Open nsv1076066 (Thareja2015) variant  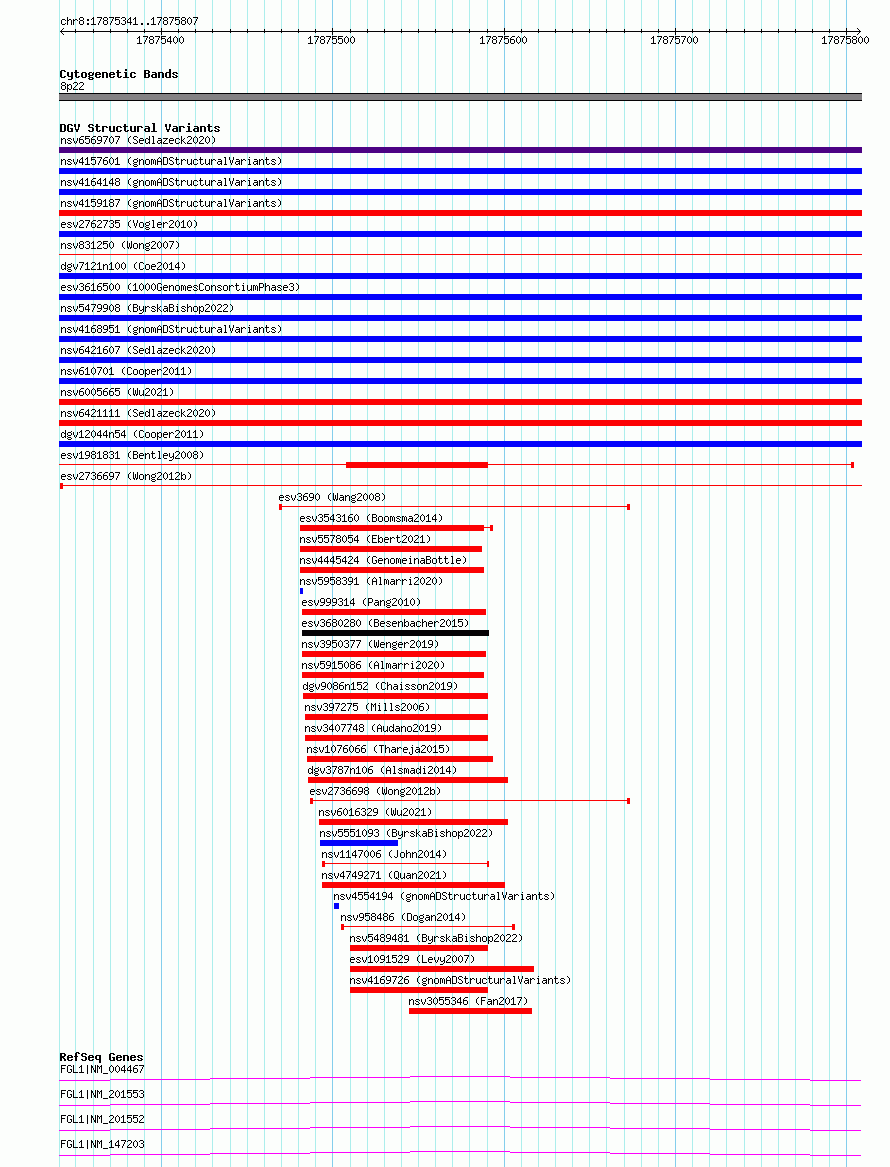(378, 749)
